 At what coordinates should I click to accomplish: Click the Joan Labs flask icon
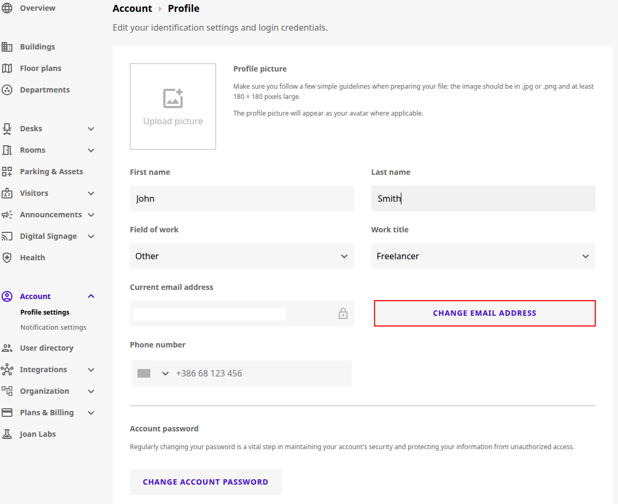coord(7,434)
